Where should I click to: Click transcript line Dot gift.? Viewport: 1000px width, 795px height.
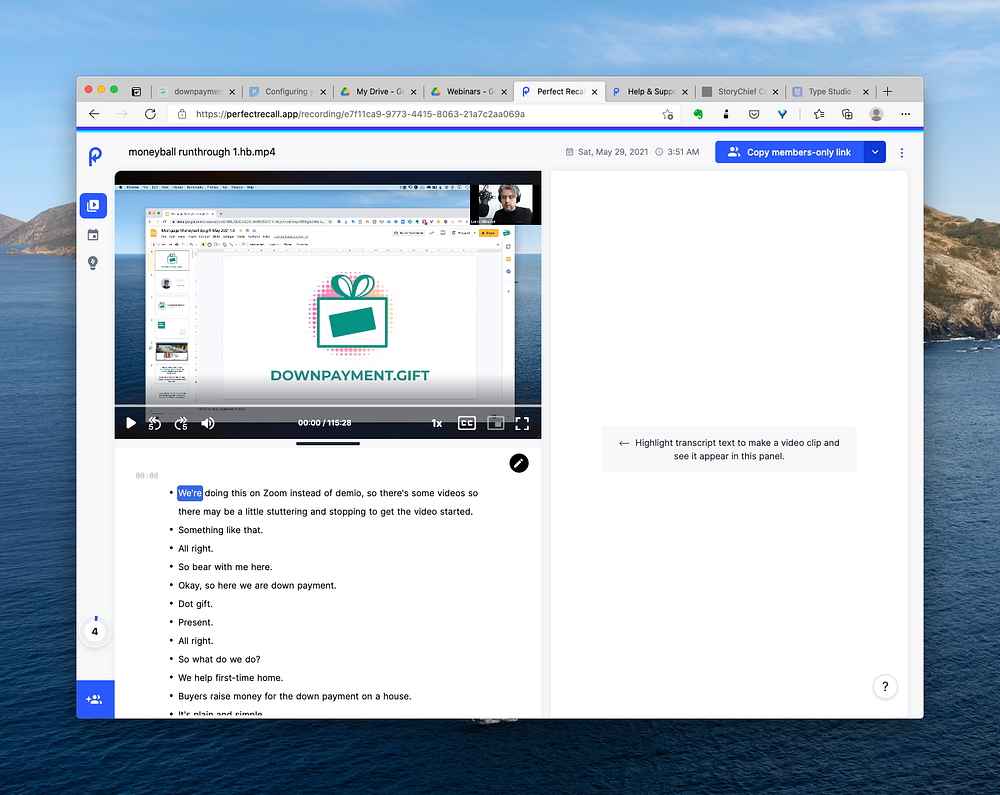click(x=195, y=604)
